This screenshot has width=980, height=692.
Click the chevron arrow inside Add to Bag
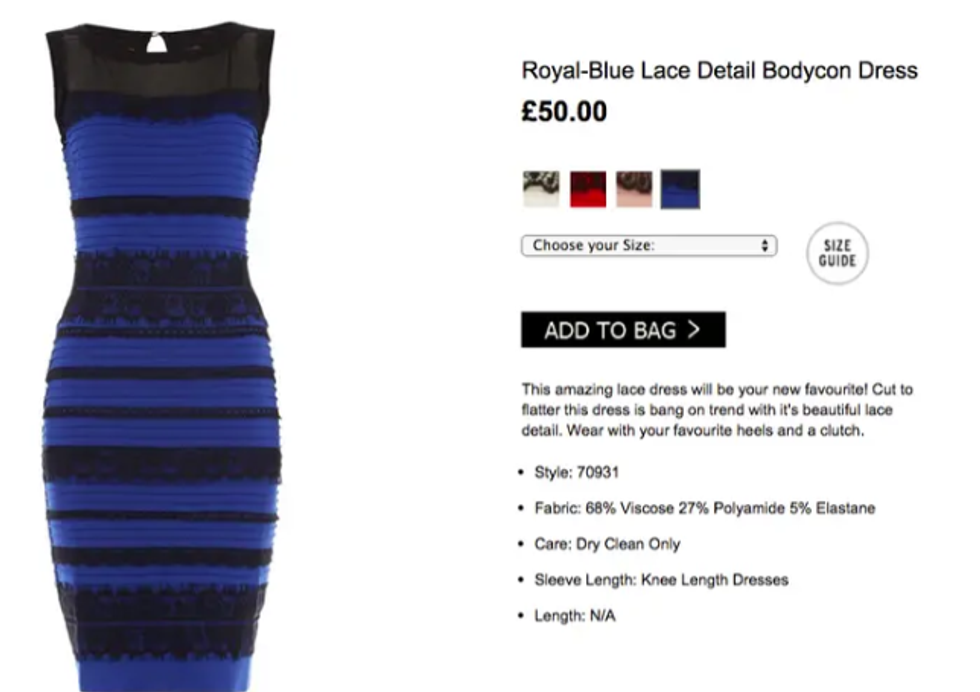(x=694, y=329)
